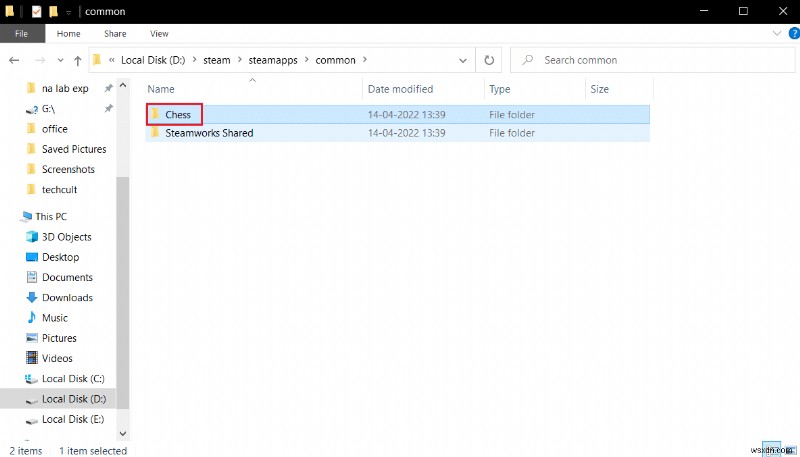Viewport: 800px width, 457px height.
Task: Click the forward navigation arrow
Action: (x=40, y=60)
